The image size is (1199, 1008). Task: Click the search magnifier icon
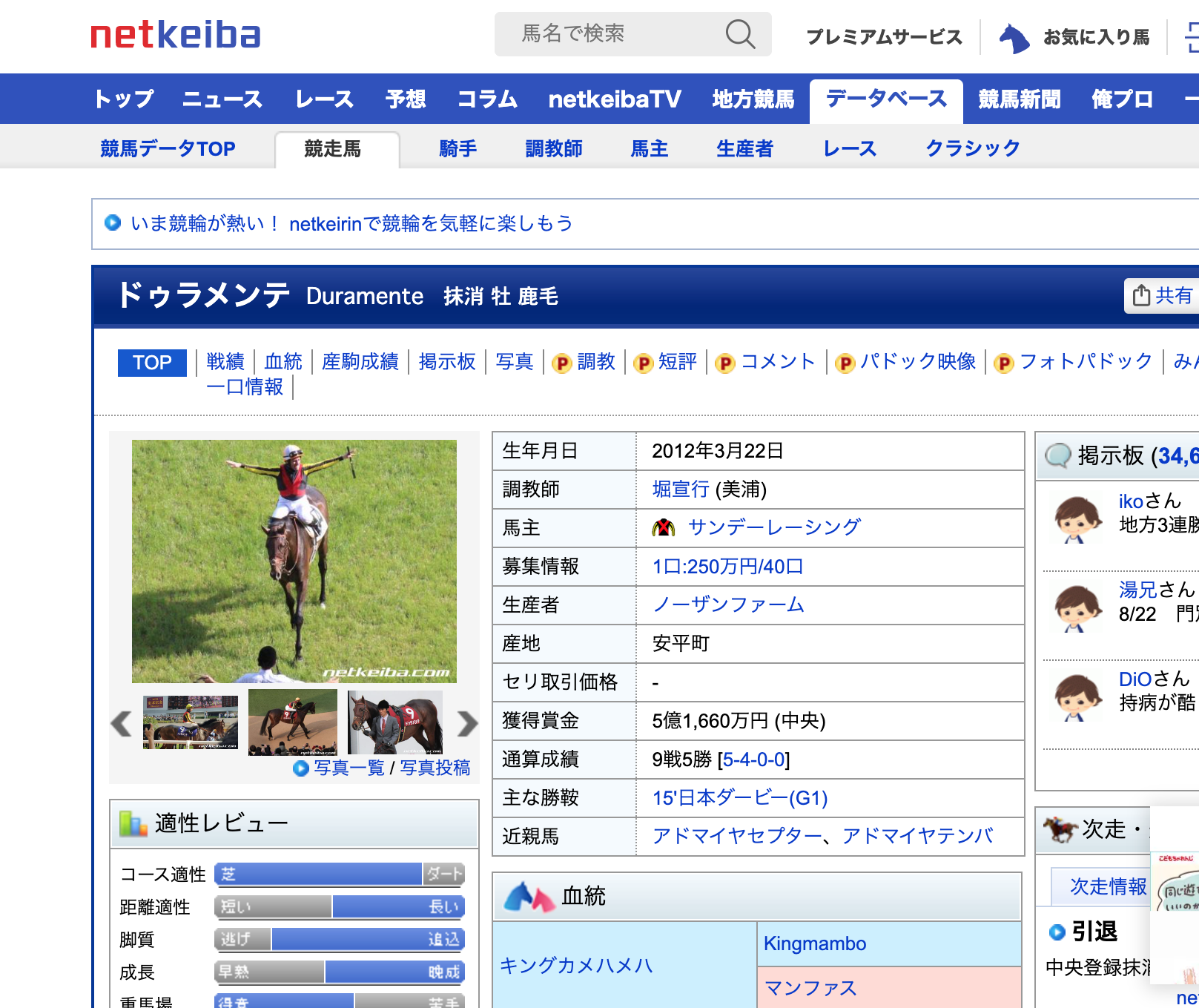(x=739, y=34)
